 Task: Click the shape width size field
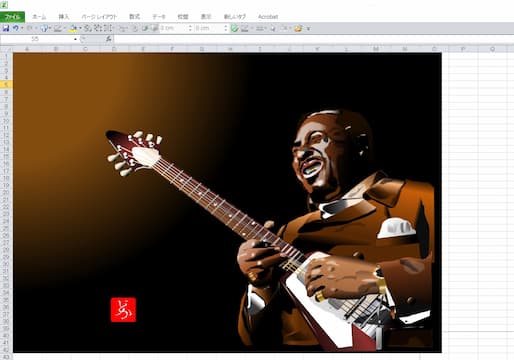(x=209, y=28)
